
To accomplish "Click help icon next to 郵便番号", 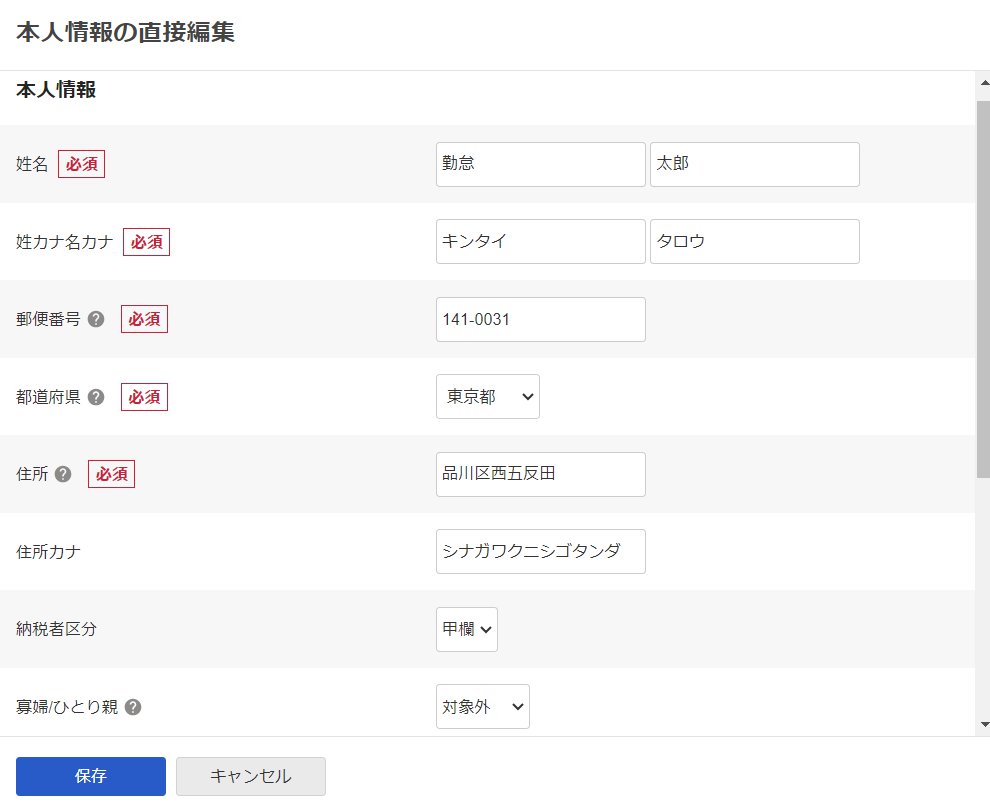I will (96, 319).
